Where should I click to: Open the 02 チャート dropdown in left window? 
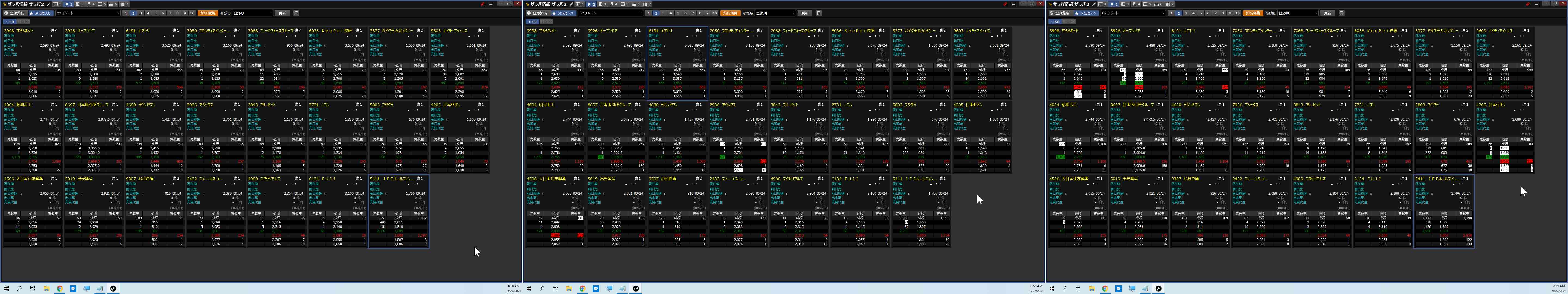88,13
